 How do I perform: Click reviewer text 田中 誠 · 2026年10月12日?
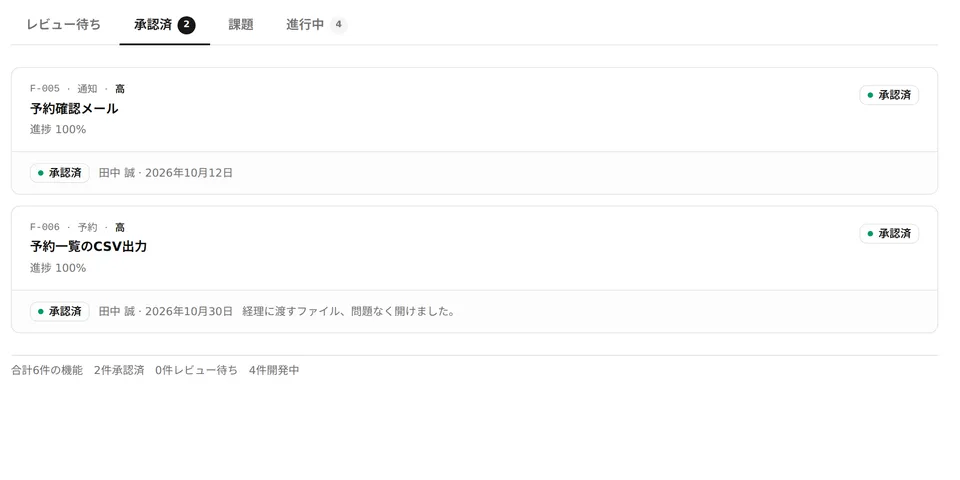[x=166, y=173]
